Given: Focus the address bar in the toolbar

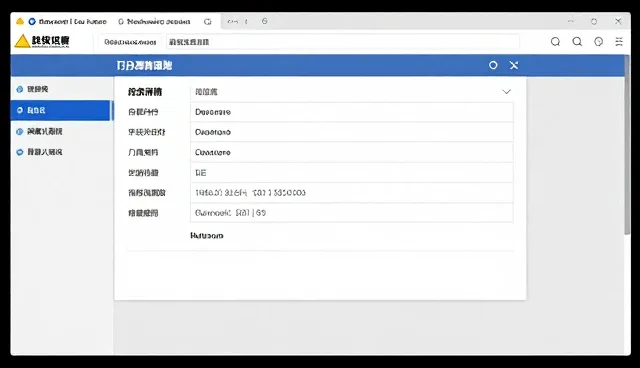Looking at the screenshot, I should click(342, 42).
